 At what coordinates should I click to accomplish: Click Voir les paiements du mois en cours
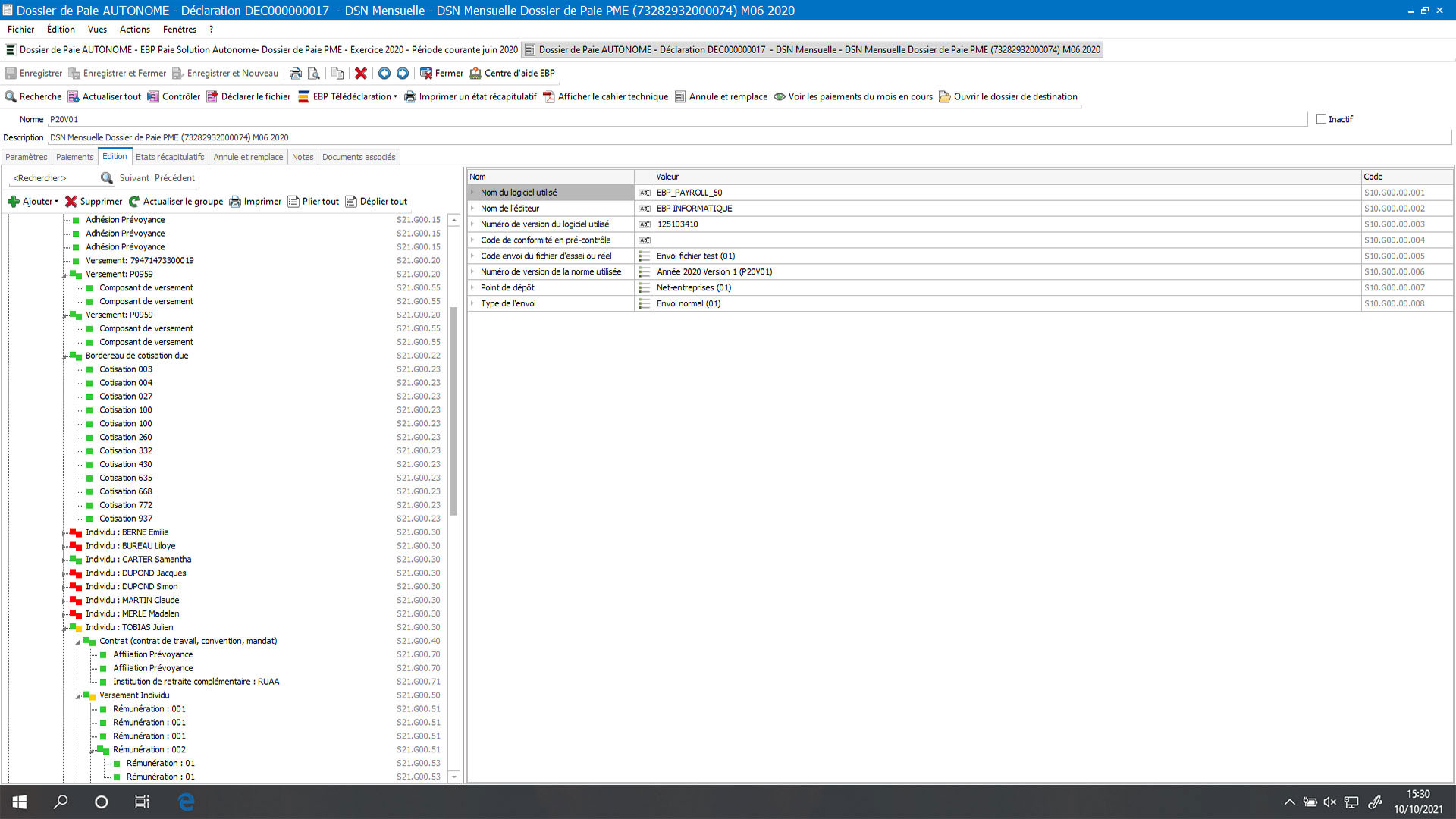click(853, 96)
